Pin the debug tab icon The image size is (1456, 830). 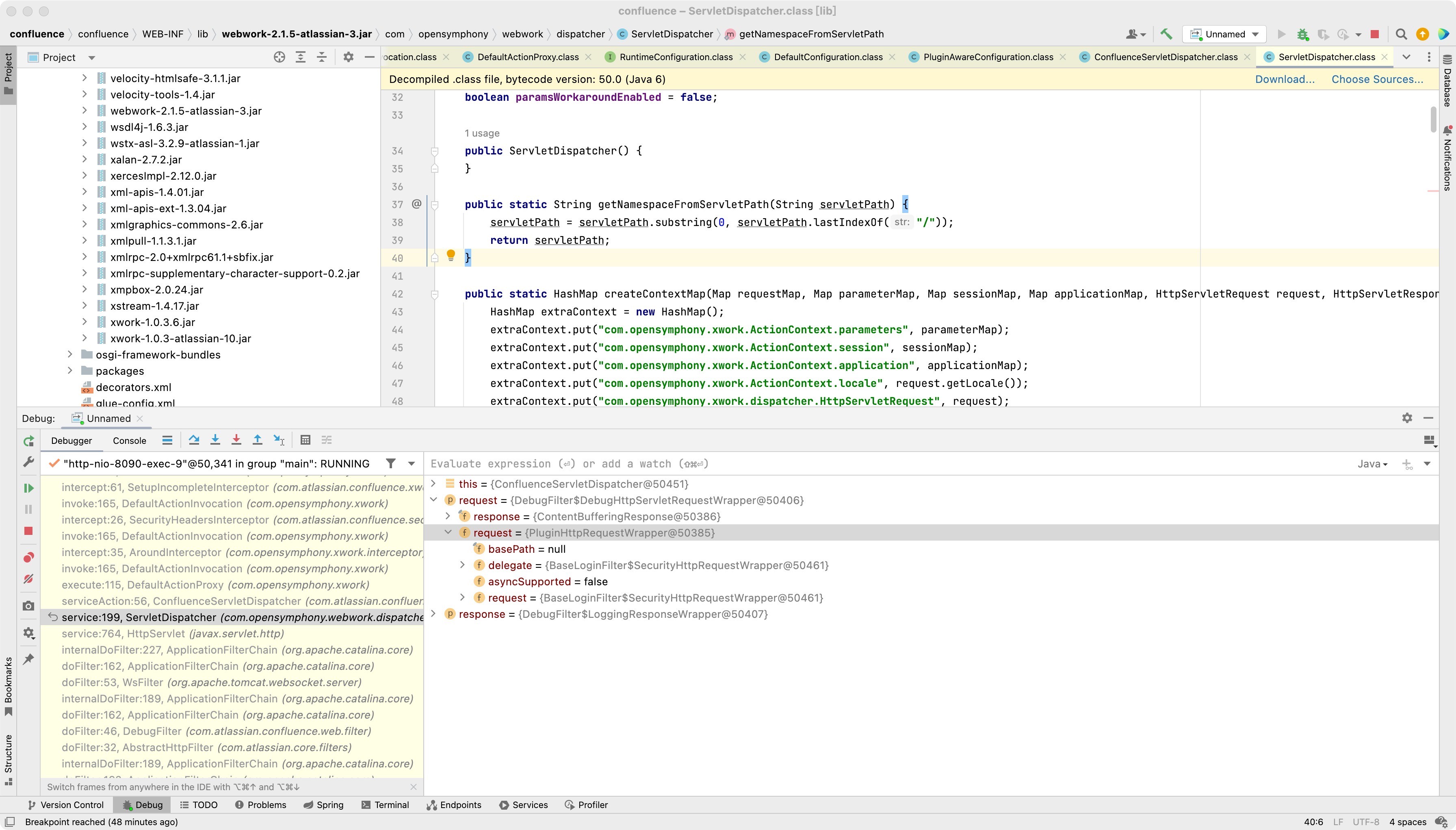(x=28, y=659)
